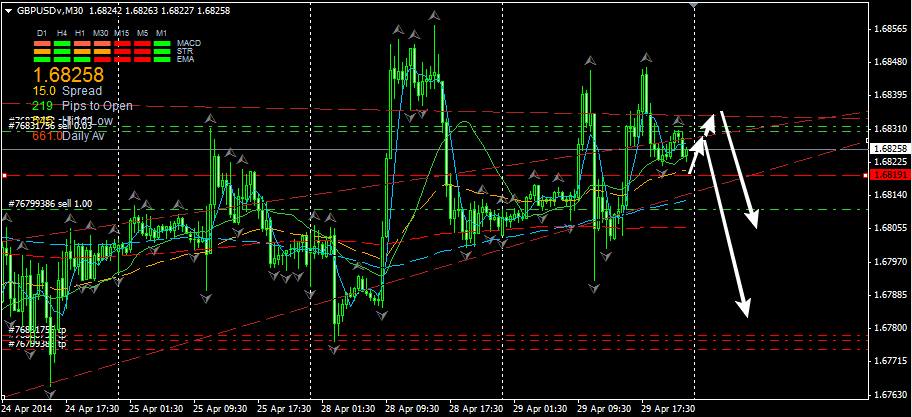Click the 24 Apr 2014 date label

coord(27,408)
